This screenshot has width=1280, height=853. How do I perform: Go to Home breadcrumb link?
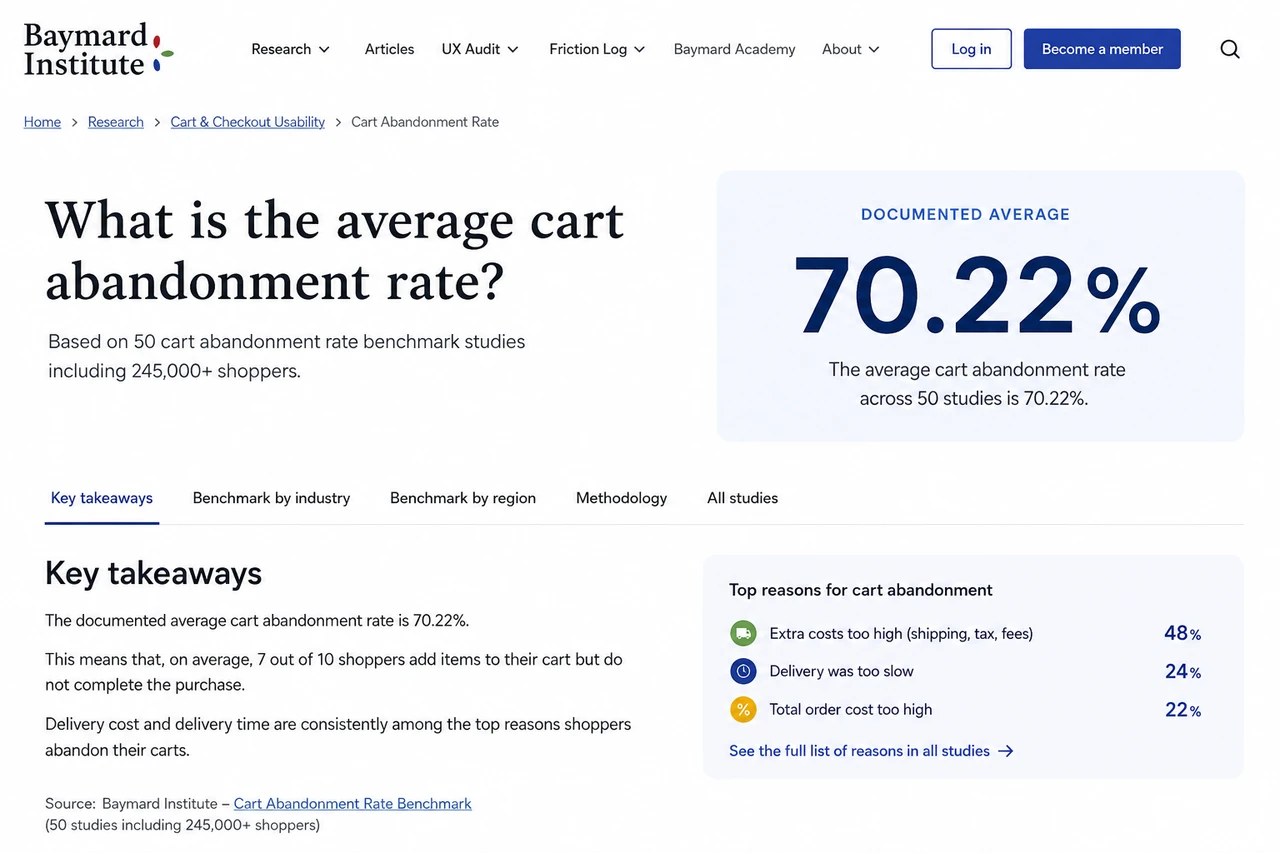click(x=42, y=122)
